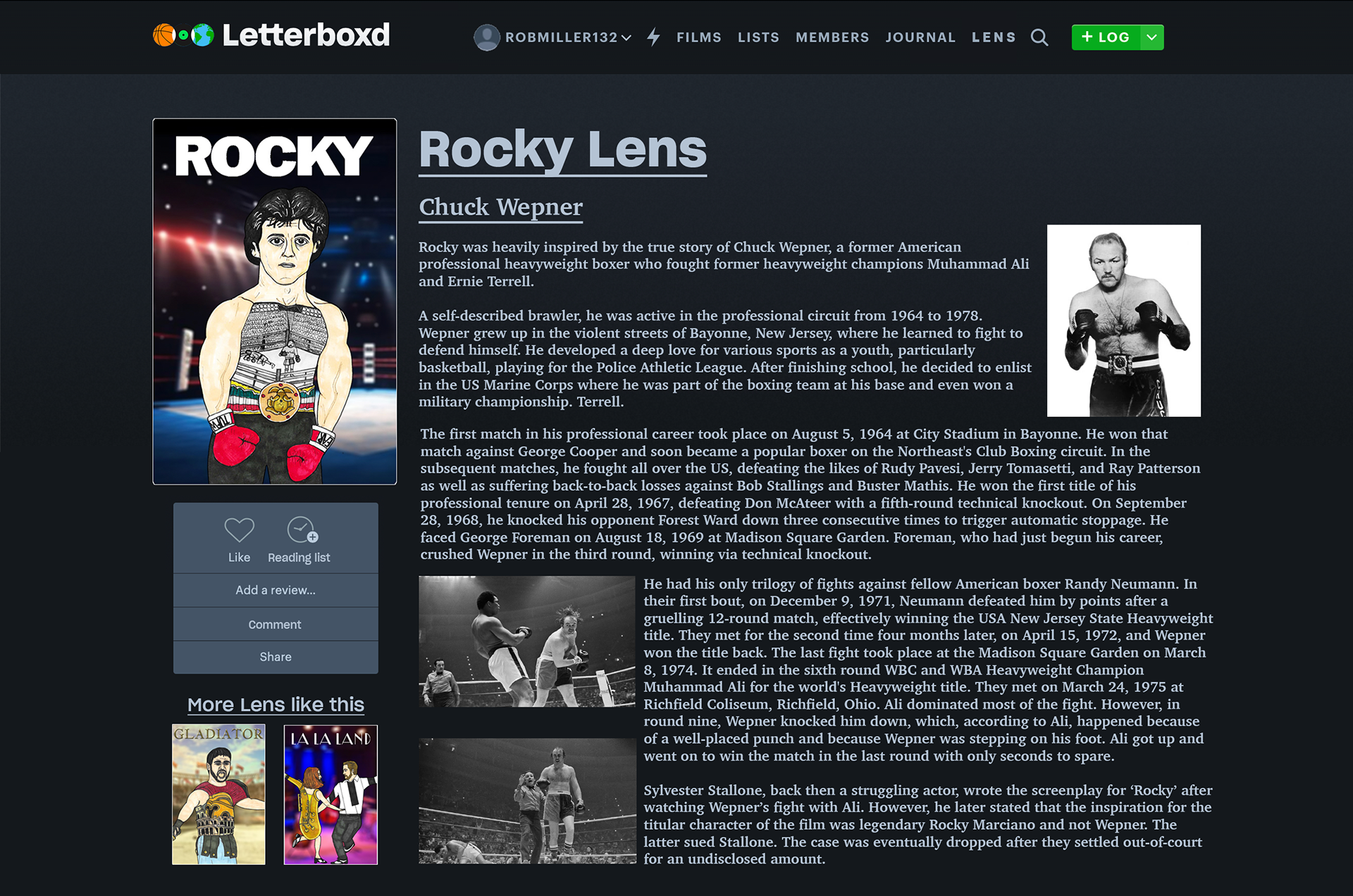
Task: Open the FILMS menu item
Action: coord(699,37)
